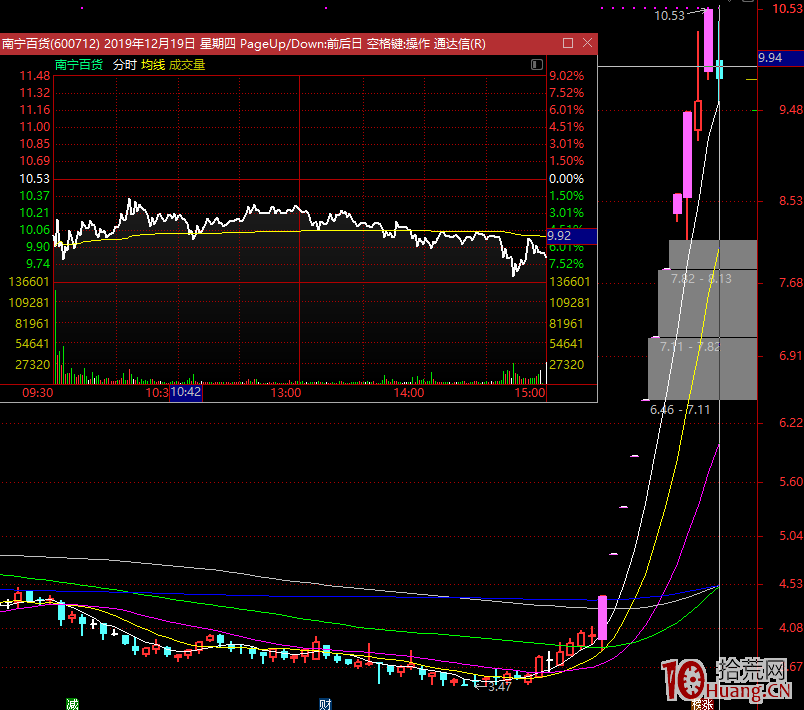Click the 9.48 K-line price axis label
The width and height of the screenshot is (804, 710).
[x=791, y=110]
